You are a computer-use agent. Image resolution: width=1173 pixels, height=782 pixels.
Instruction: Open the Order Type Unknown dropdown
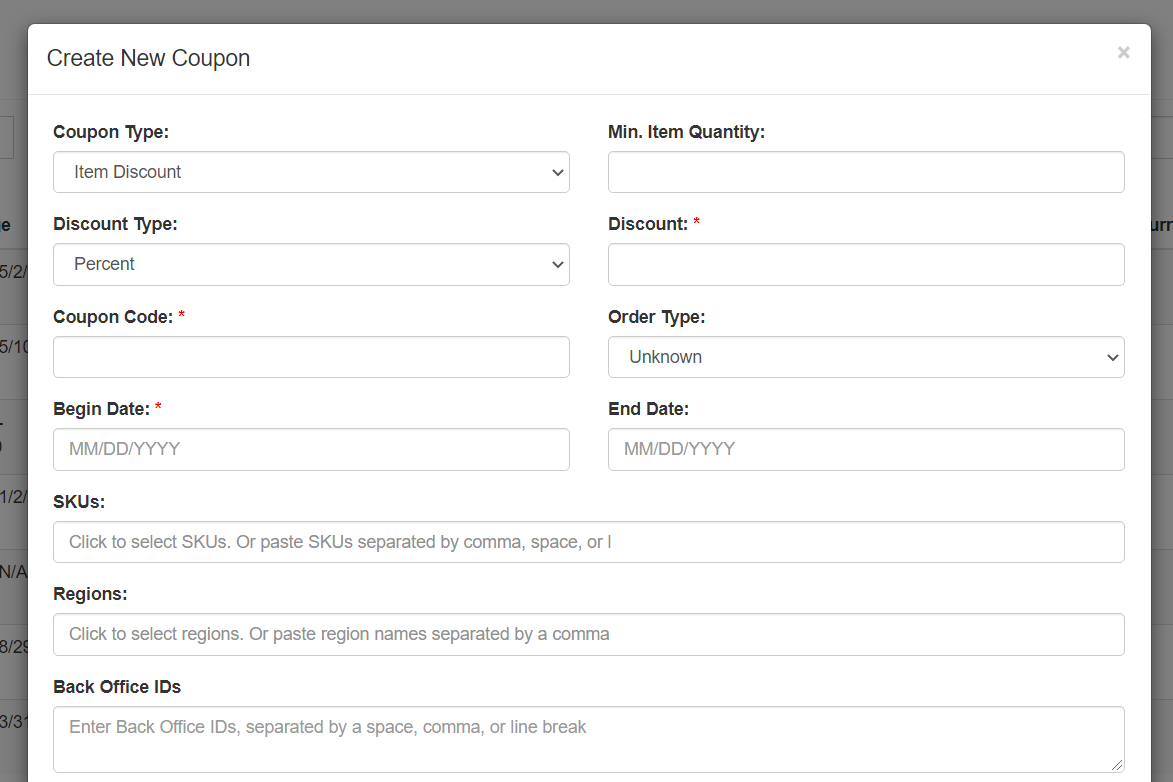[x=866, y=357]
